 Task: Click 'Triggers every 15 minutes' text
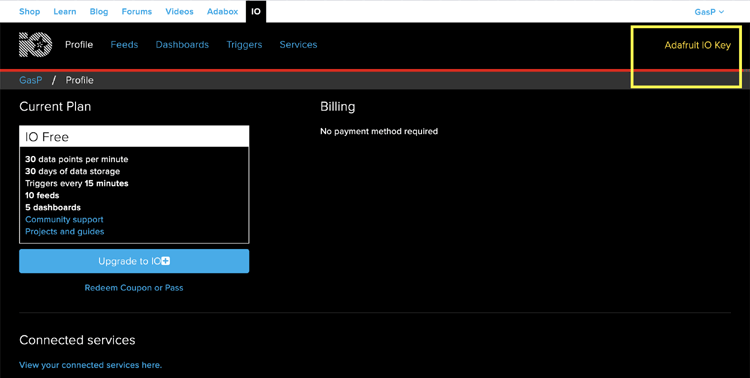point(77,183)
